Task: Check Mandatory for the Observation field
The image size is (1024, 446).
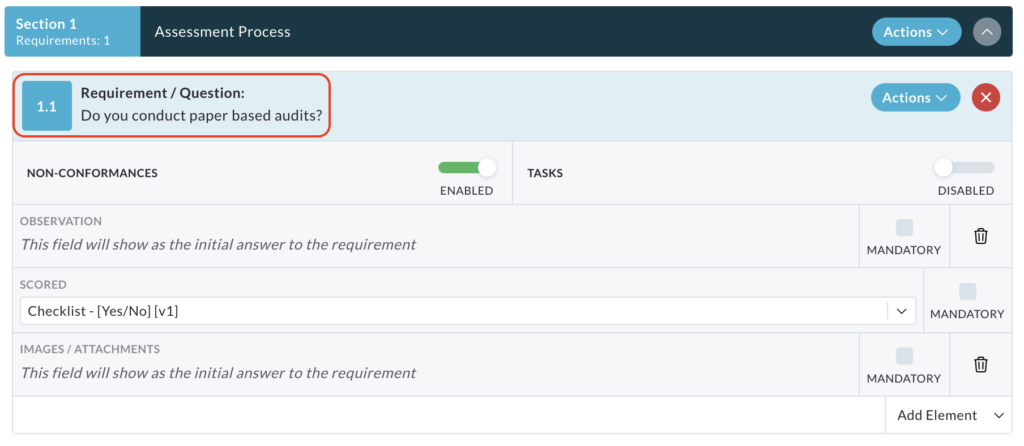Action: click(904, 228)
